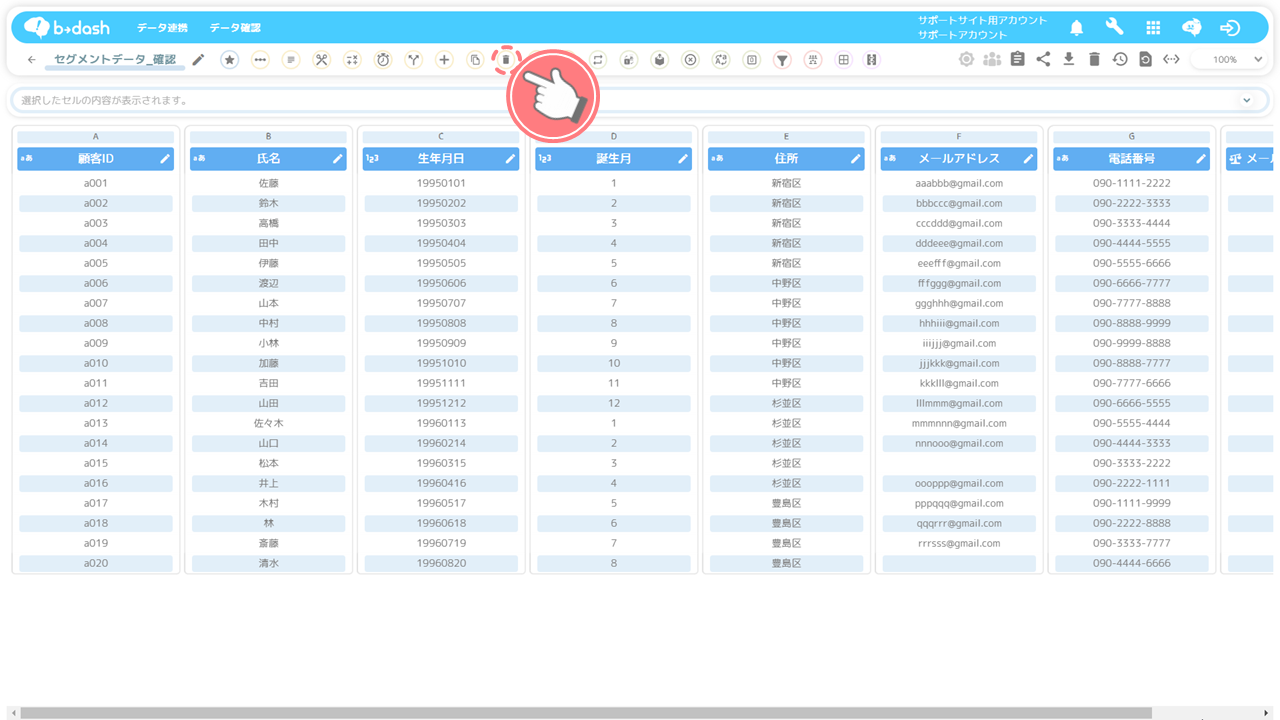Open the データ連携 menu
This screenshot has width=1280, height=720.
tap(162, 28)
